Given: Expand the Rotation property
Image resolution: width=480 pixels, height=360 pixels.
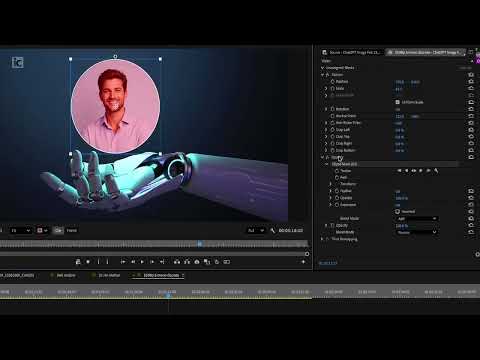Looking at the screenshot, I should (326, 109).
